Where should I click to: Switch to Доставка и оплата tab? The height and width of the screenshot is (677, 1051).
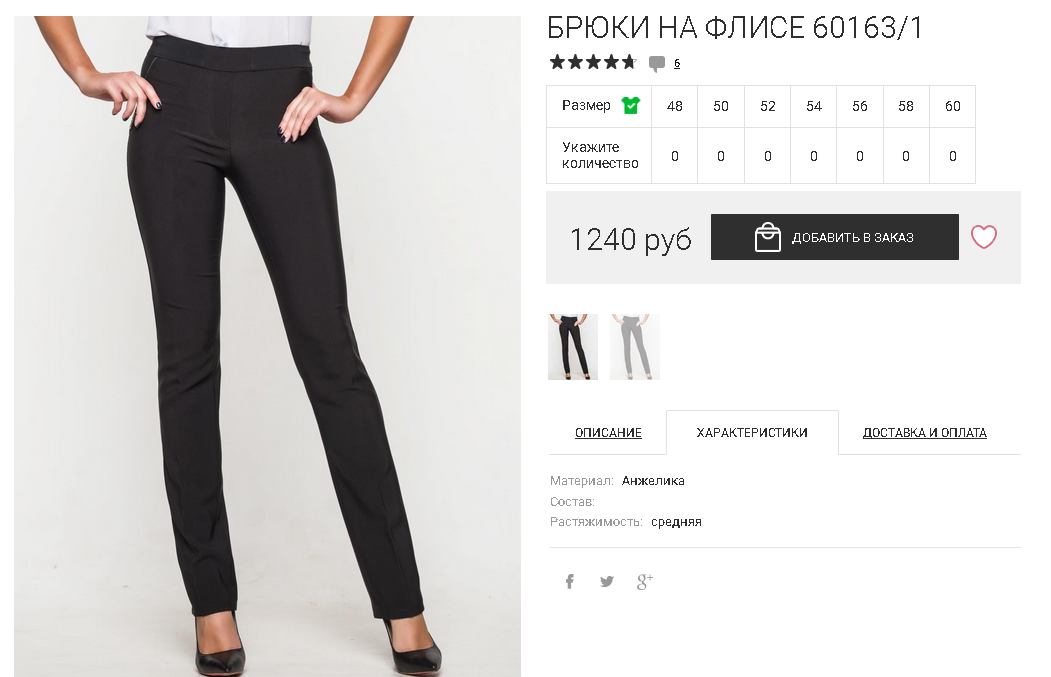924,432
